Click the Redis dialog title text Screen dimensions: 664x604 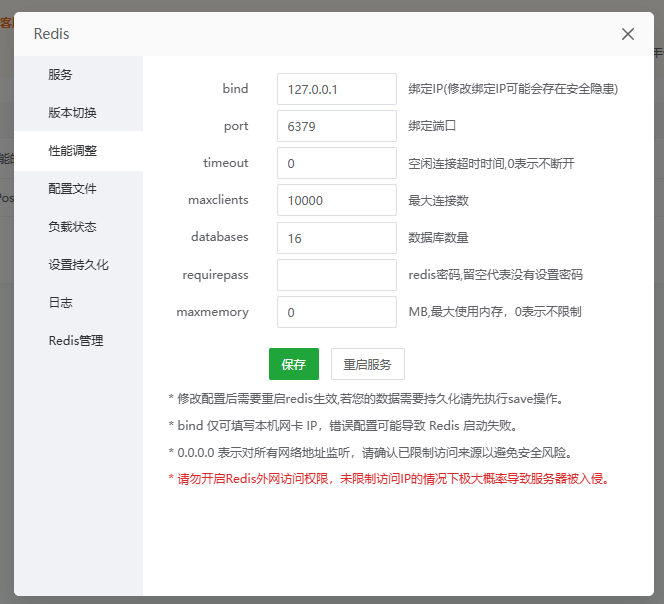click(51, 34)
